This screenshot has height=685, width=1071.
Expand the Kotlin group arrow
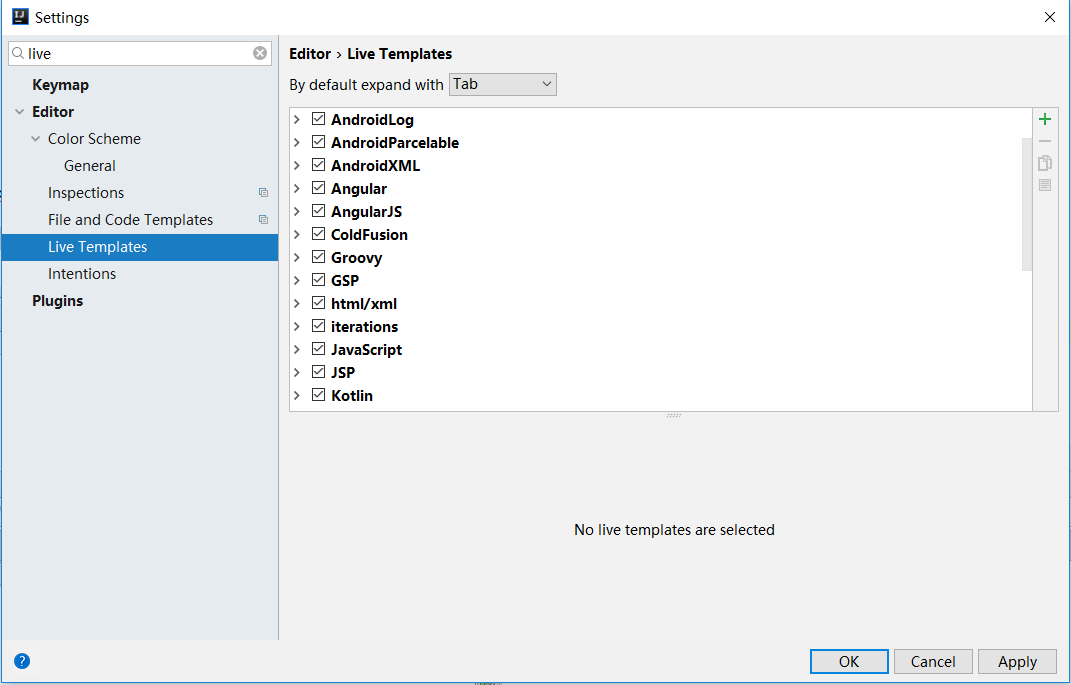[296, 395]
